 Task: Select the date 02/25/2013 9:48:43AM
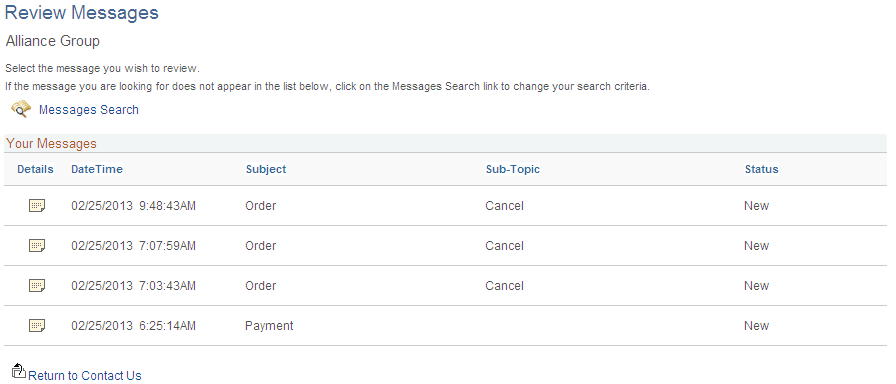[x=133, y=206]
